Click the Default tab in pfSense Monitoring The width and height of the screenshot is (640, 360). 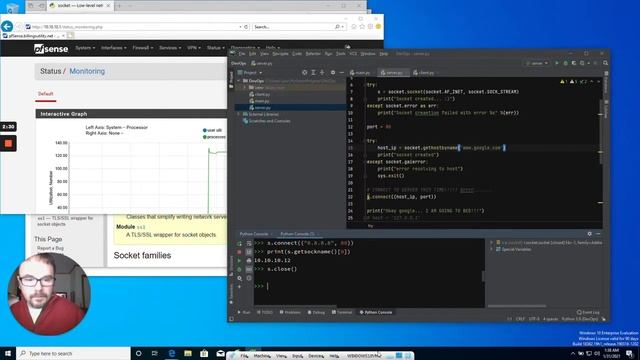45,94
